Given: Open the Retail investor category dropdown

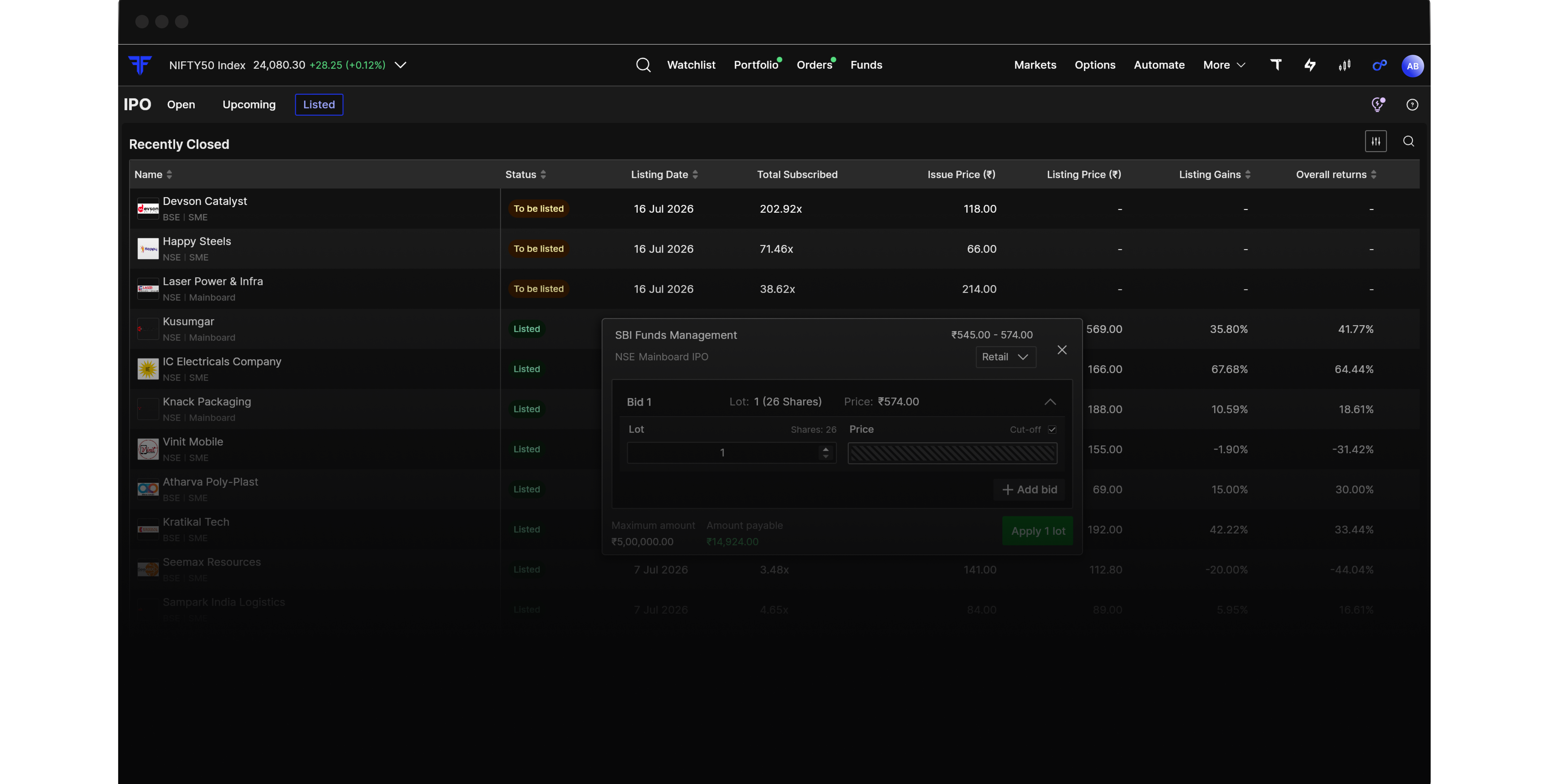Looking at the screenshot, I should click(x=1006, y=357).
